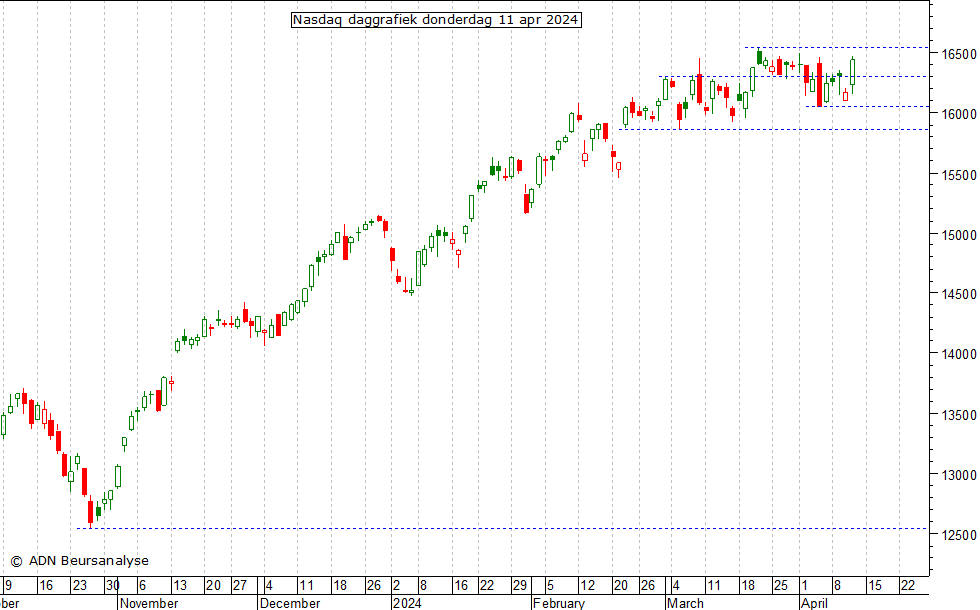Click the 'December' month label
The height and width of the screenshot is (610, 980).
coord(290,603)
